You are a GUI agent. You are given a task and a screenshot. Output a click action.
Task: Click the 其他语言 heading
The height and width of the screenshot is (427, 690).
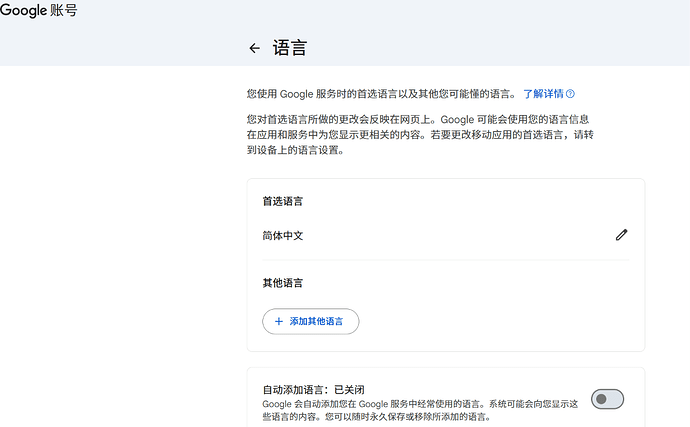pos(283,283)
